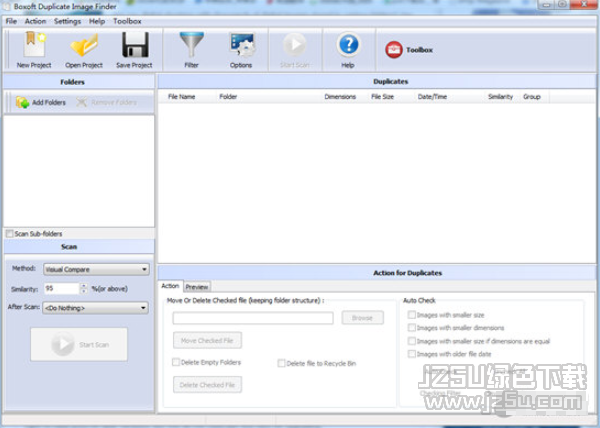Open the red Toolbox icon
Viewport: 600px width, 428px height.
[x=394, y=50]
